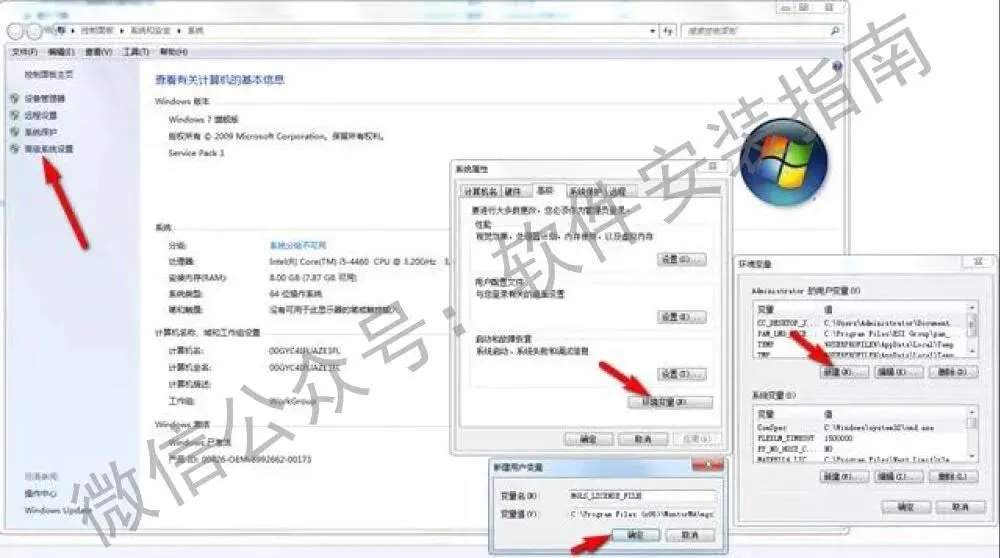Click 取消 in 新建用户变量 dialog

[x=690, y=535]
